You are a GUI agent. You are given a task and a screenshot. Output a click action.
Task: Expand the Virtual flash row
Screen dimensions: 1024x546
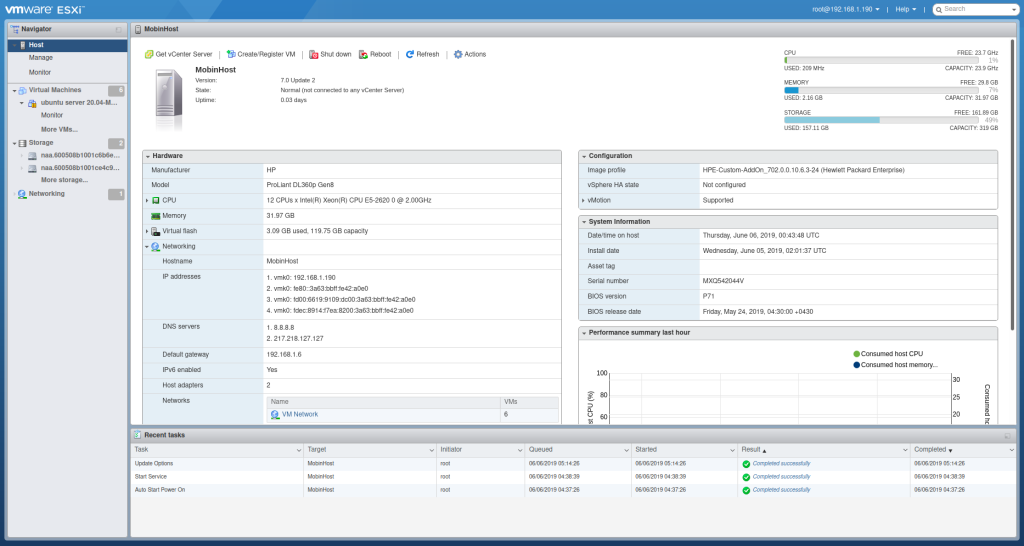pos(147,231)
